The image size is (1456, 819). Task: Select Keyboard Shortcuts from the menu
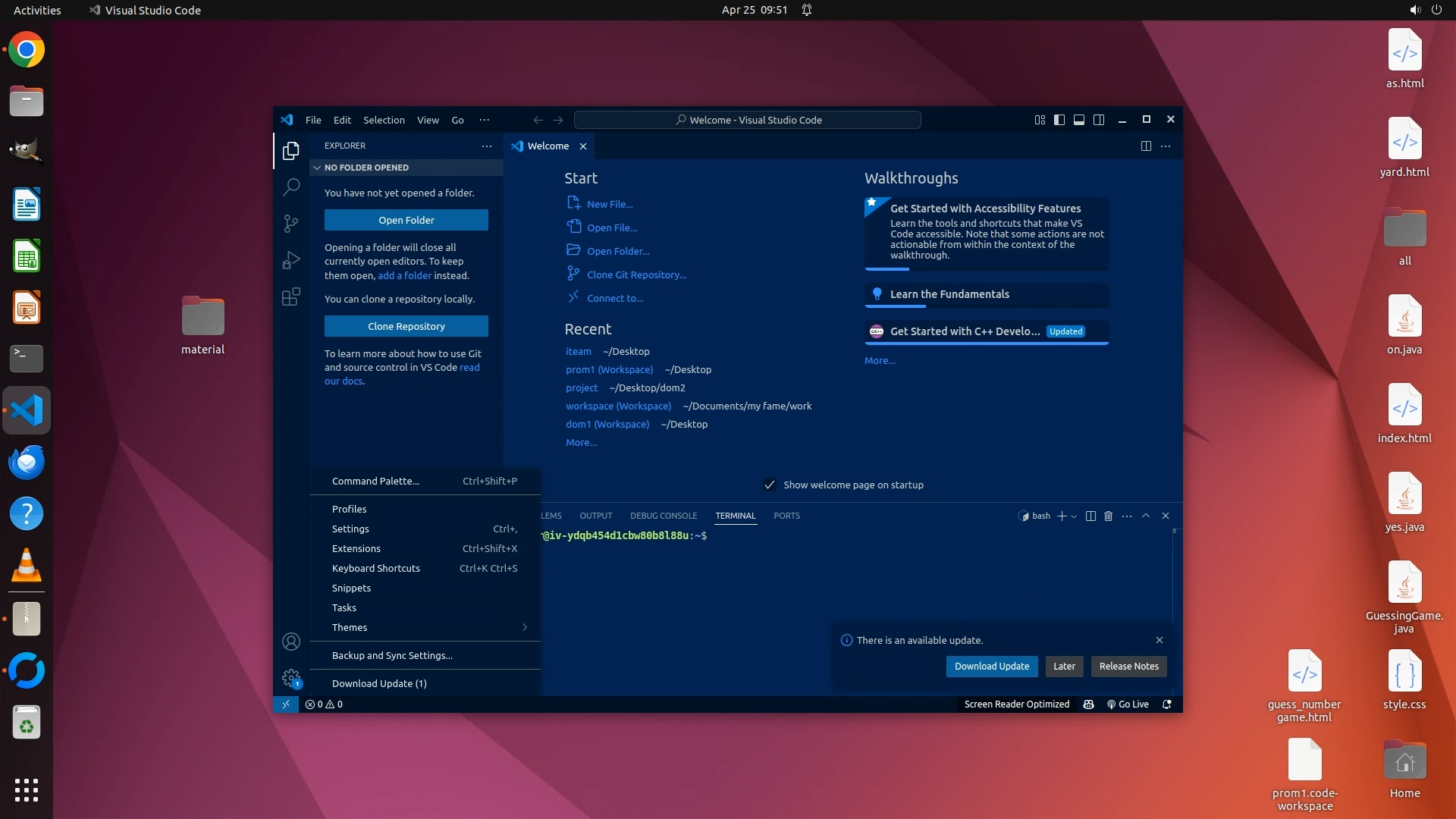tap(376, 568)
